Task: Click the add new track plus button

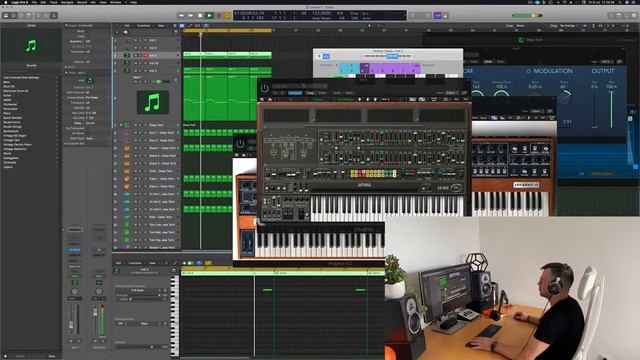Action: (117, 32)
